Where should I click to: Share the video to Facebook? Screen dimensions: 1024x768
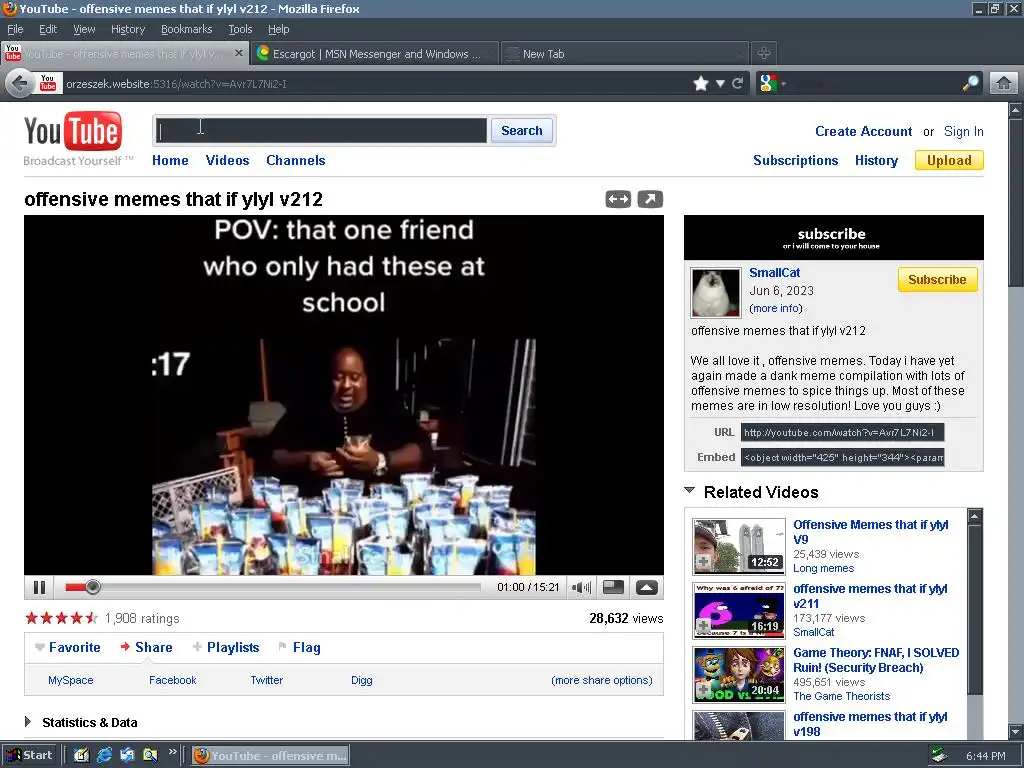(x=172, y=680)
